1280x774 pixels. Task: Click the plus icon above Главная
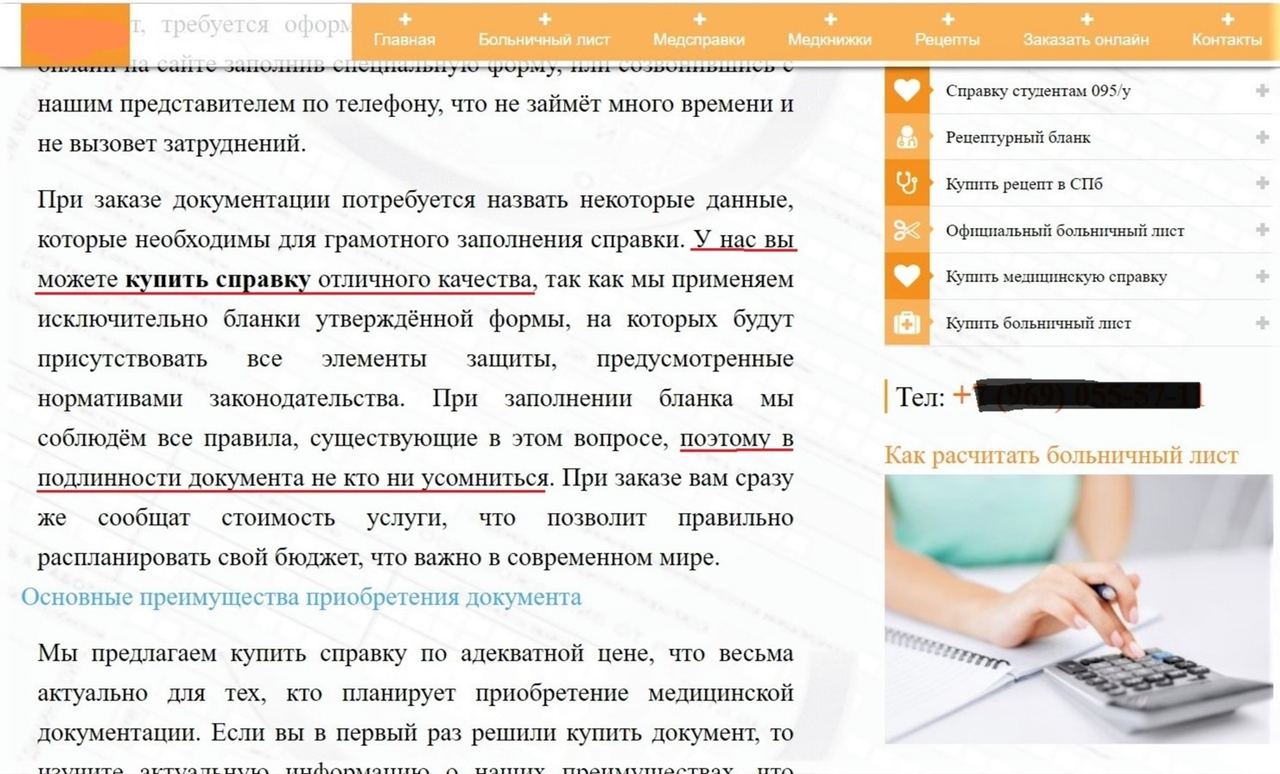(x=404, y=19)
